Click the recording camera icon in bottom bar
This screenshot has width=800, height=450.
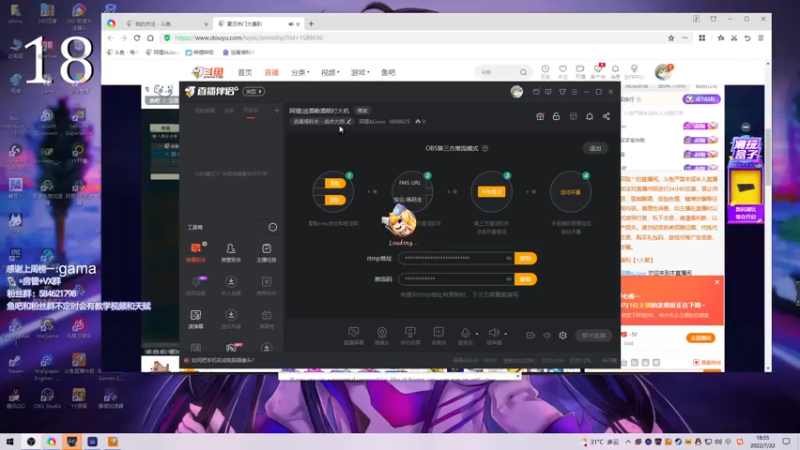coord(531,335)
